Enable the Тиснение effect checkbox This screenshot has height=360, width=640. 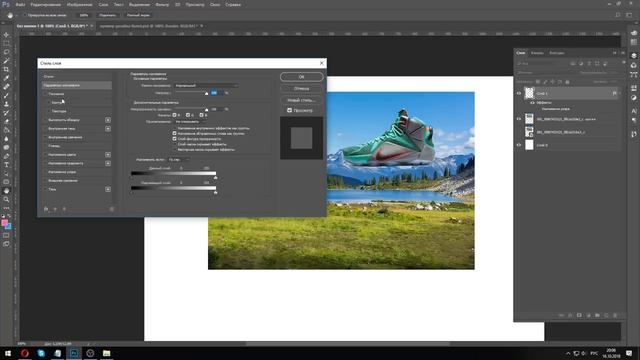tap(45, 94)
